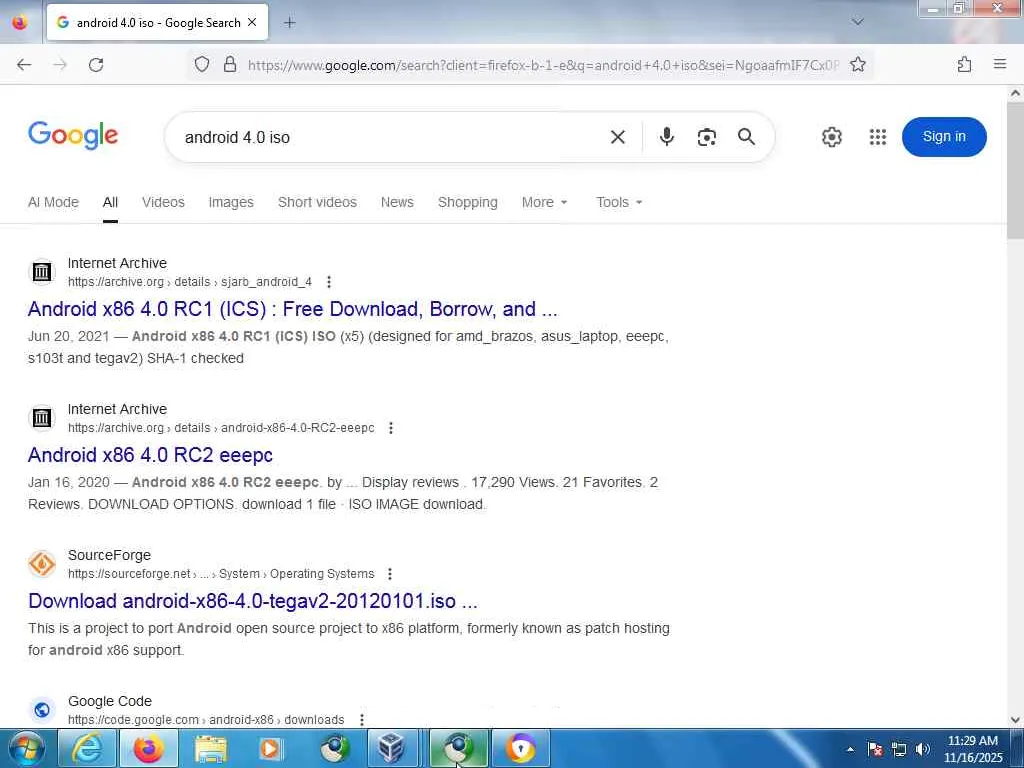
Task: Expand the More dropdown
Action: (545, 202)
